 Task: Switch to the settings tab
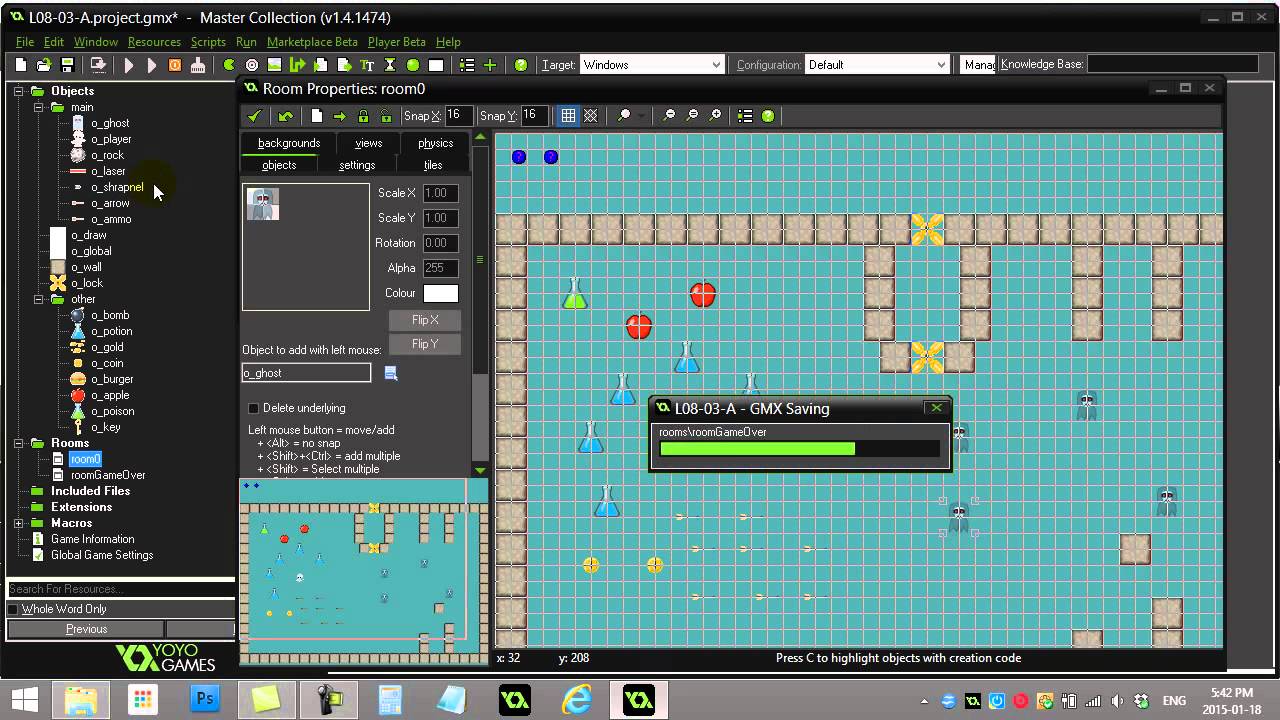pyautogui.click(x=357, y=165)
